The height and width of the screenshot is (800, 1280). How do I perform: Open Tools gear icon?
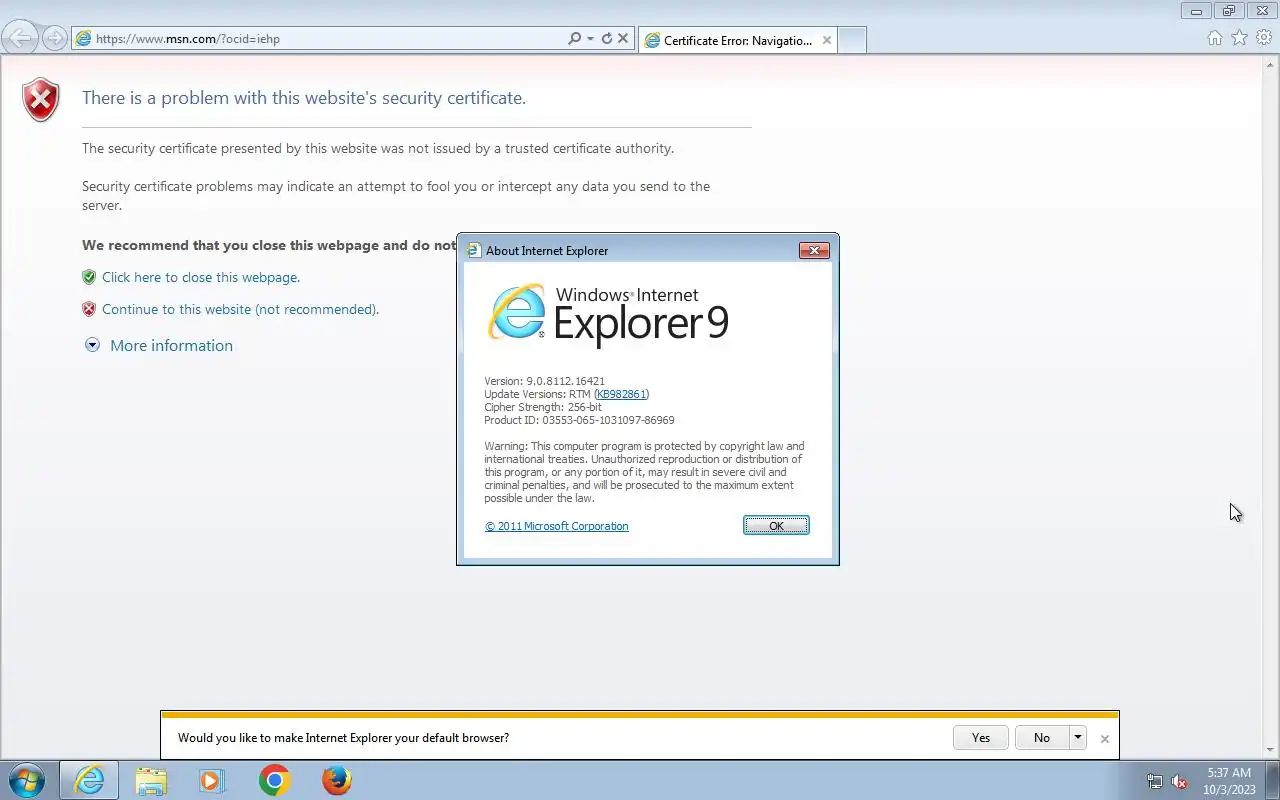(1264, 38)
